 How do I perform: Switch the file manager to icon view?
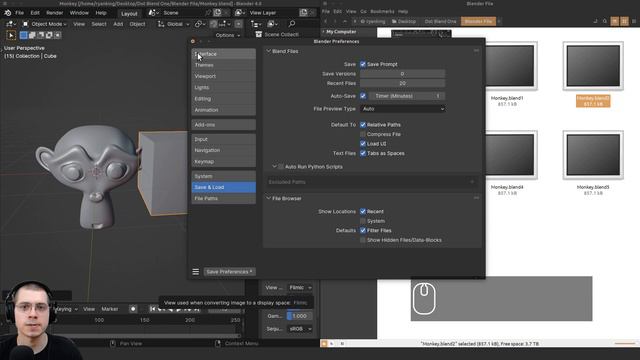615,21
